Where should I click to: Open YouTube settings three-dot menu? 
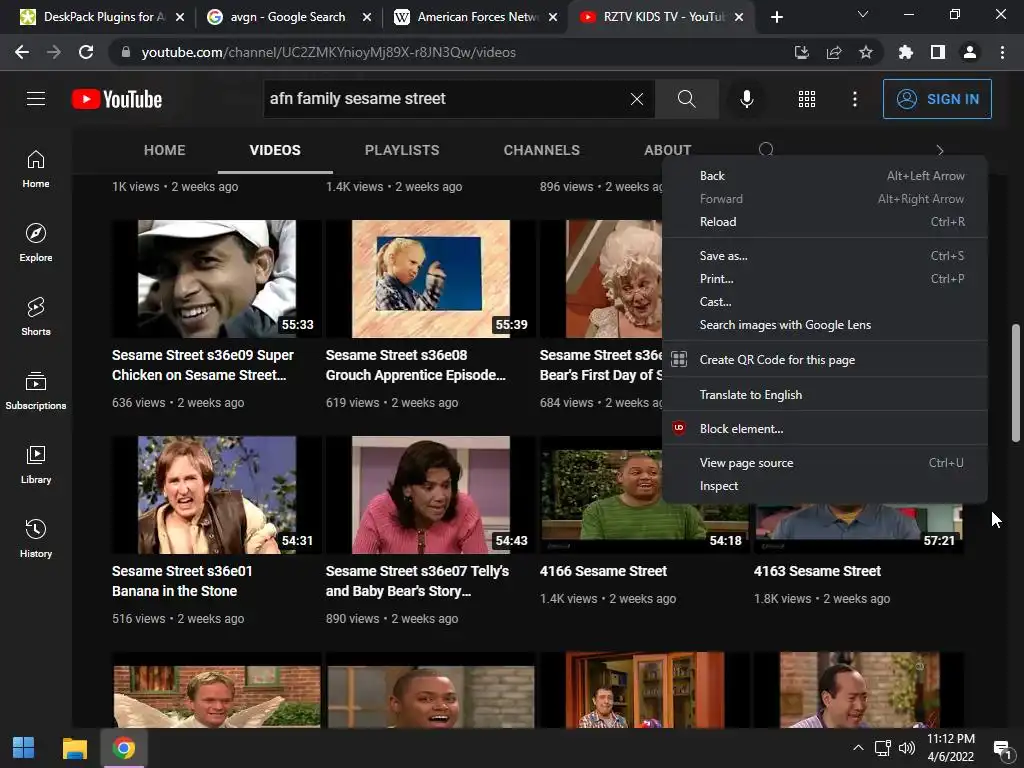click(854, 99)
